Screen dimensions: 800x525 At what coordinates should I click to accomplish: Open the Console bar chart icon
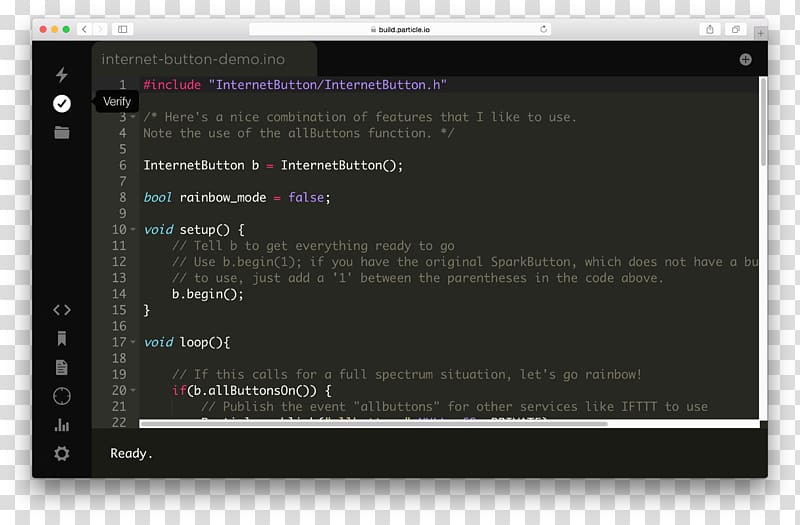pyautogui.click(x=62, y=424)
